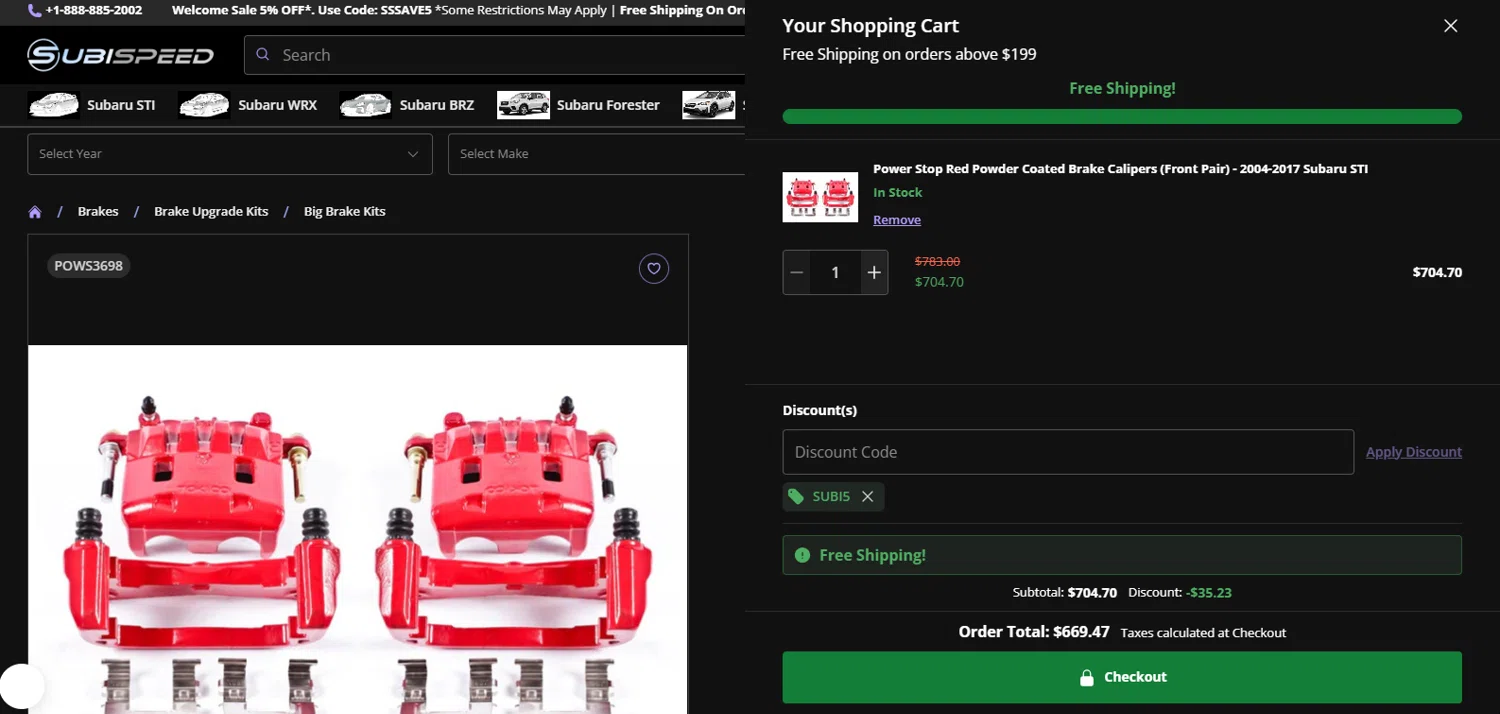Open the Select Year dropdown
The height and width of the screenshot is (714, 1500).
(x=230, y=154)
